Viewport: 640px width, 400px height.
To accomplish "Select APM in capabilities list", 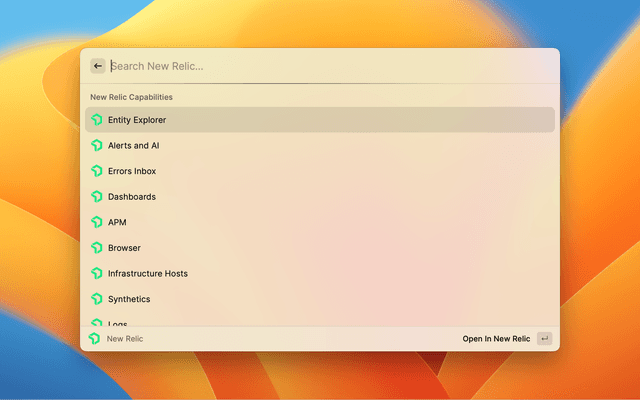I will (x=117, y=222).
